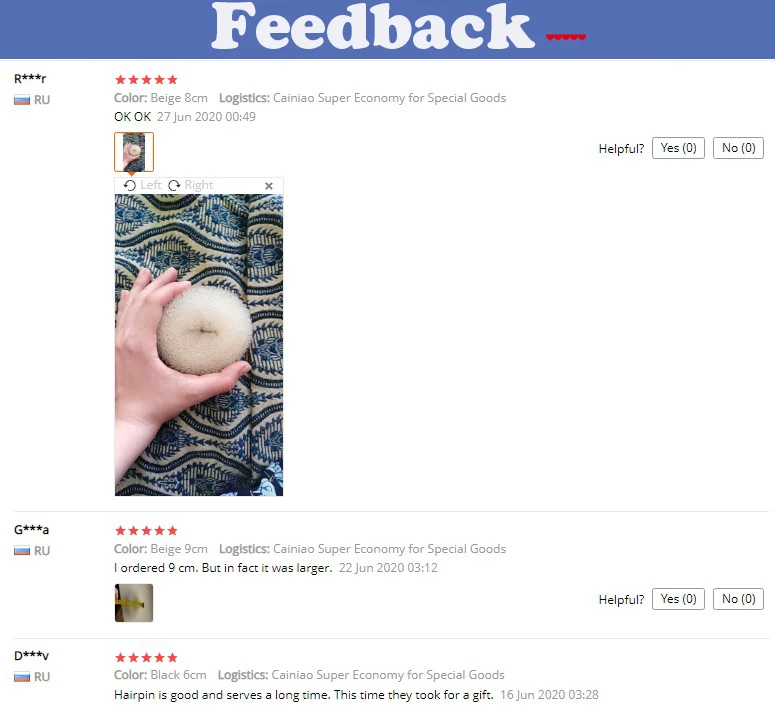Mark the OK OK review as helpful Yes
This screenshot has width=775, height=714.
click(678, 148)
